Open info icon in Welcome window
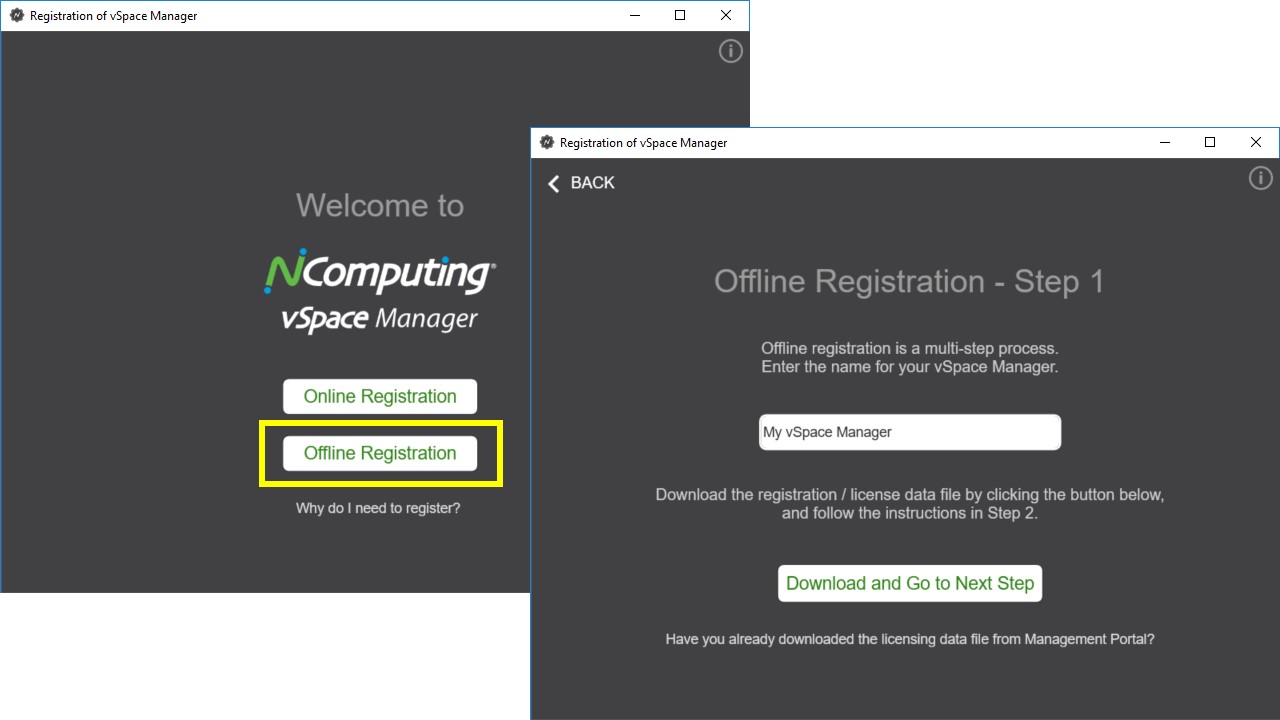The height and width of the screenshot is (720, 1280). (x=731, y=51)
